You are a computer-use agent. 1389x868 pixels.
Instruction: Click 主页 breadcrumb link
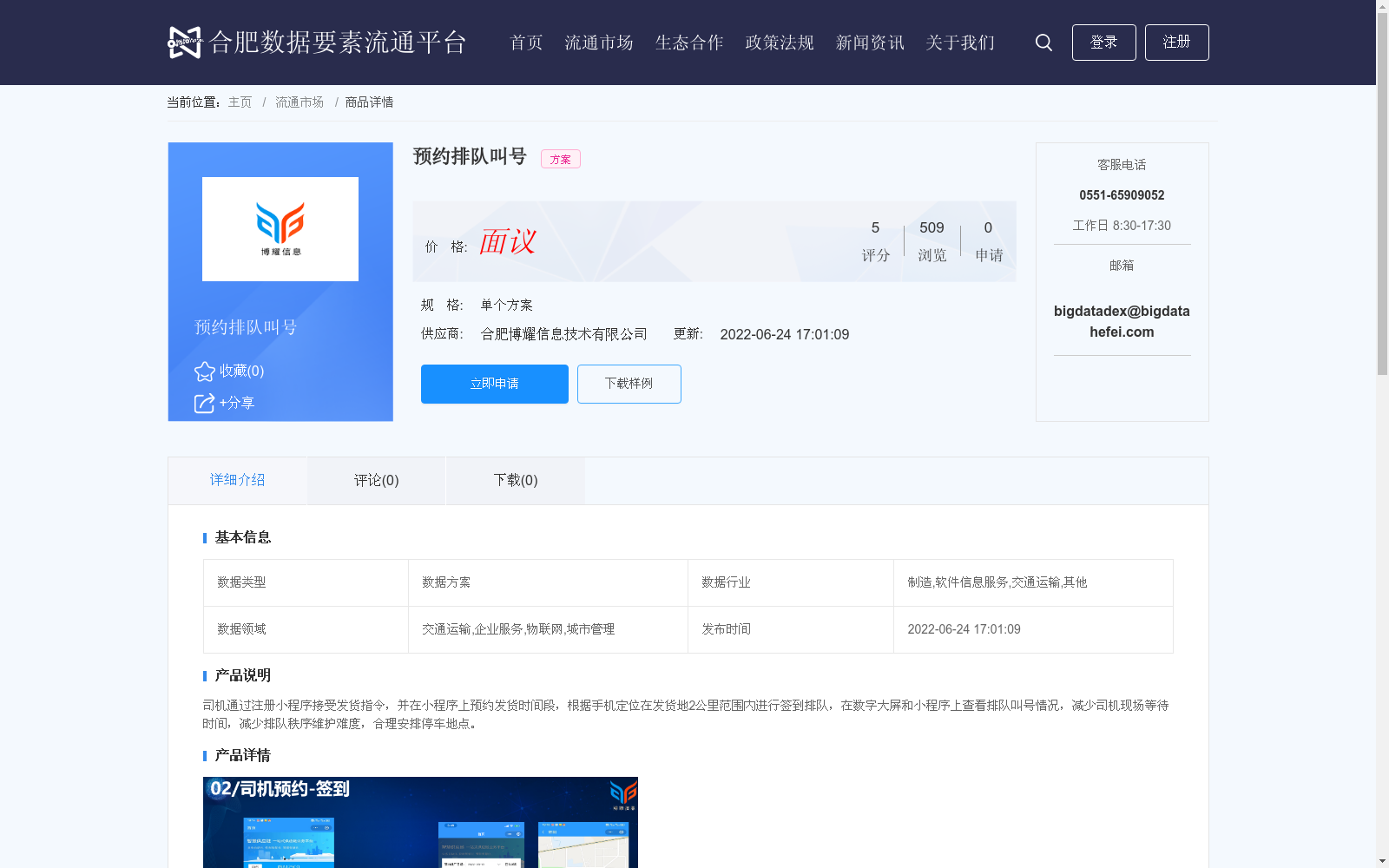click(240, 102)
